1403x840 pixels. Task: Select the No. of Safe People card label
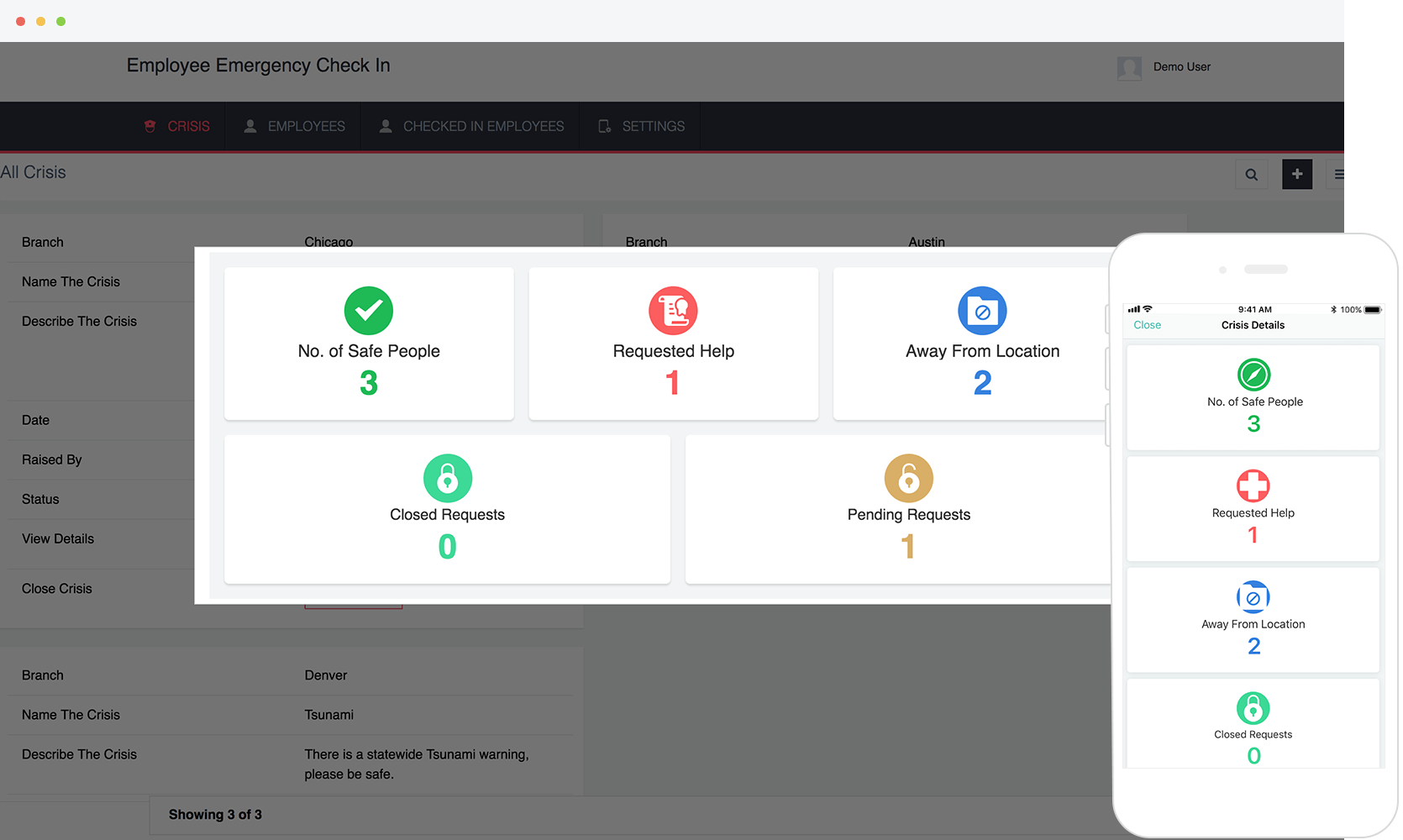[x=369, y=351]
